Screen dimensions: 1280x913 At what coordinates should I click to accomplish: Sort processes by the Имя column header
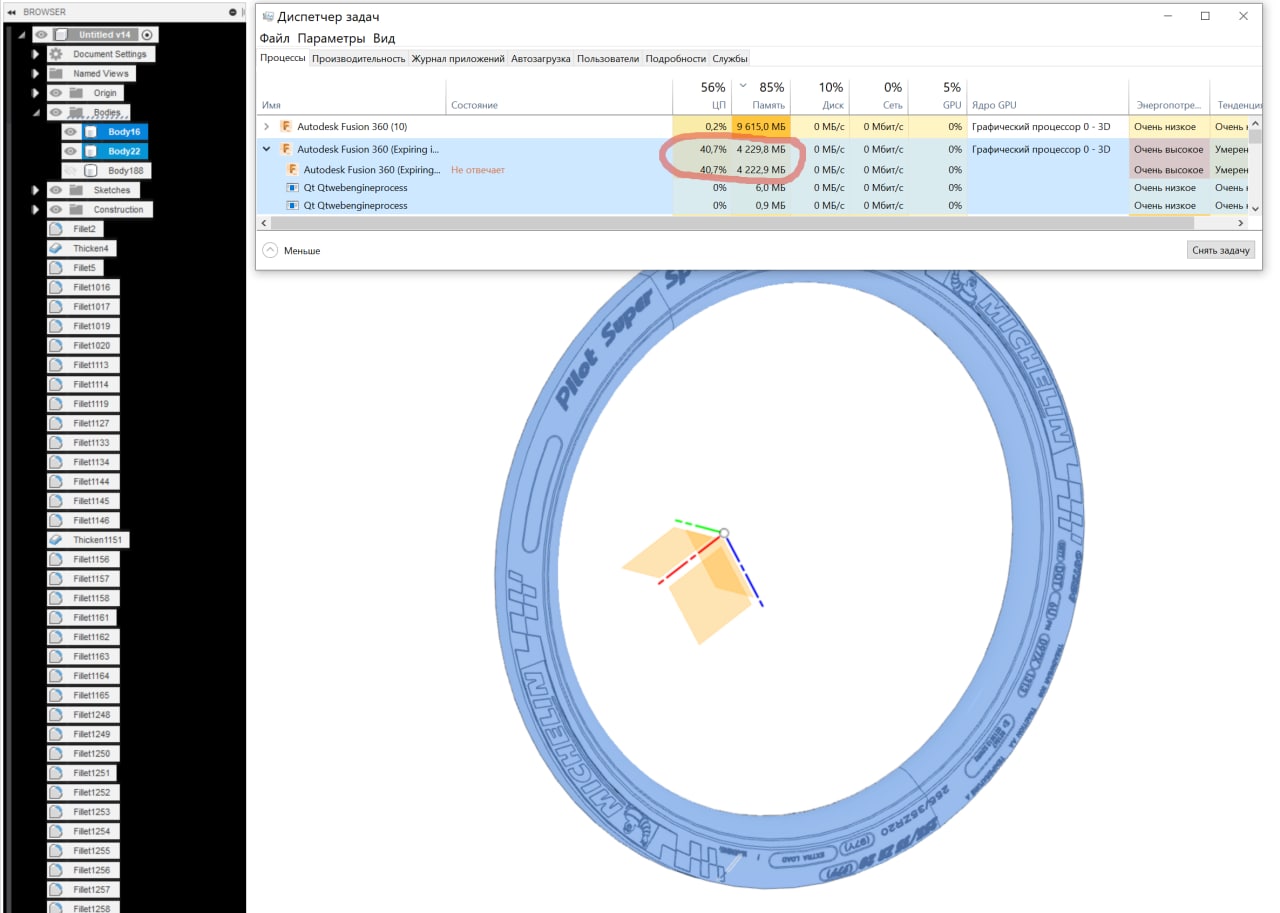[351, 96]
